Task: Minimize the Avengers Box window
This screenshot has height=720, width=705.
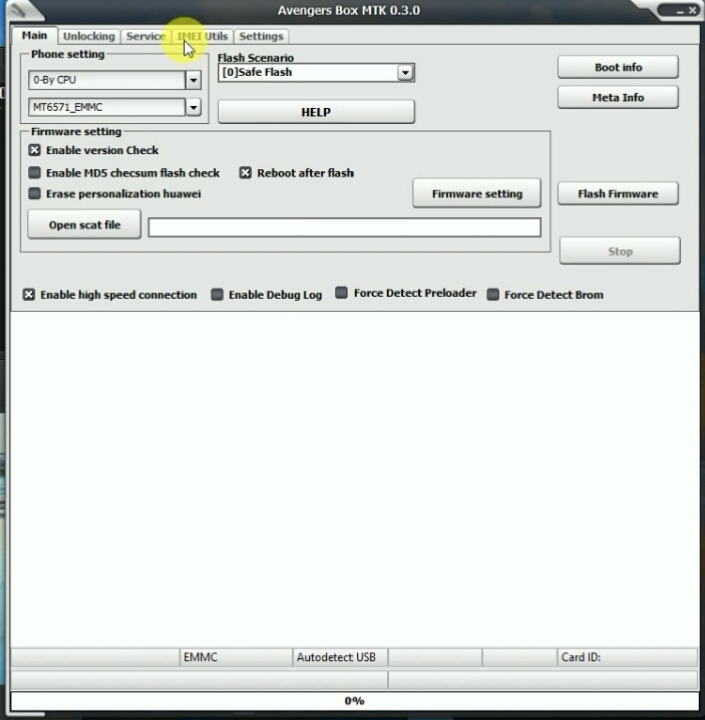Action: tap(680, 11)
